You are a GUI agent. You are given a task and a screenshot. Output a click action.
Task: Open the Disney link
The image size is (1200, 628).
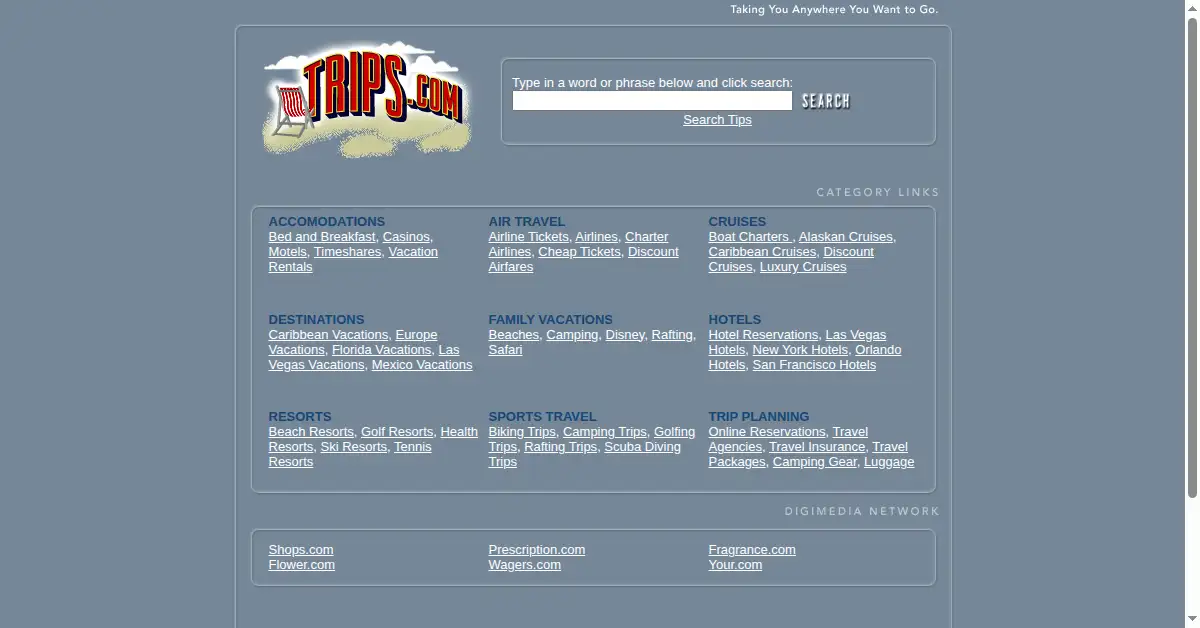(625, 335)
